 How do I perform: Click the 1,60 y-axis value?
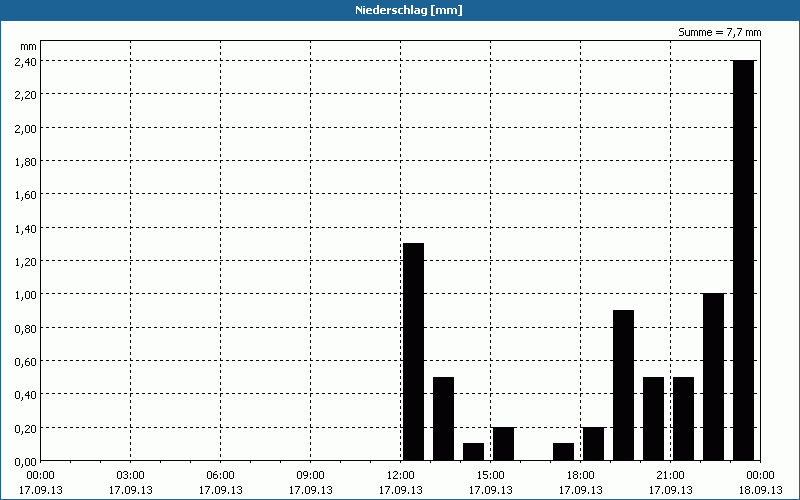(26, 194)
